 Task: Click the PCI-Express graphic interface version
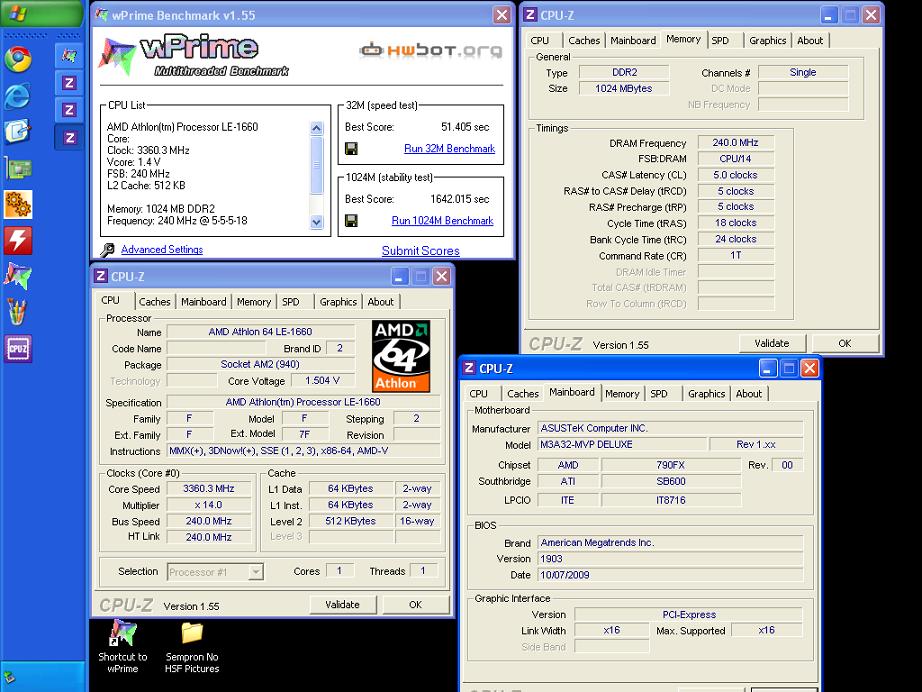point(689,614)
